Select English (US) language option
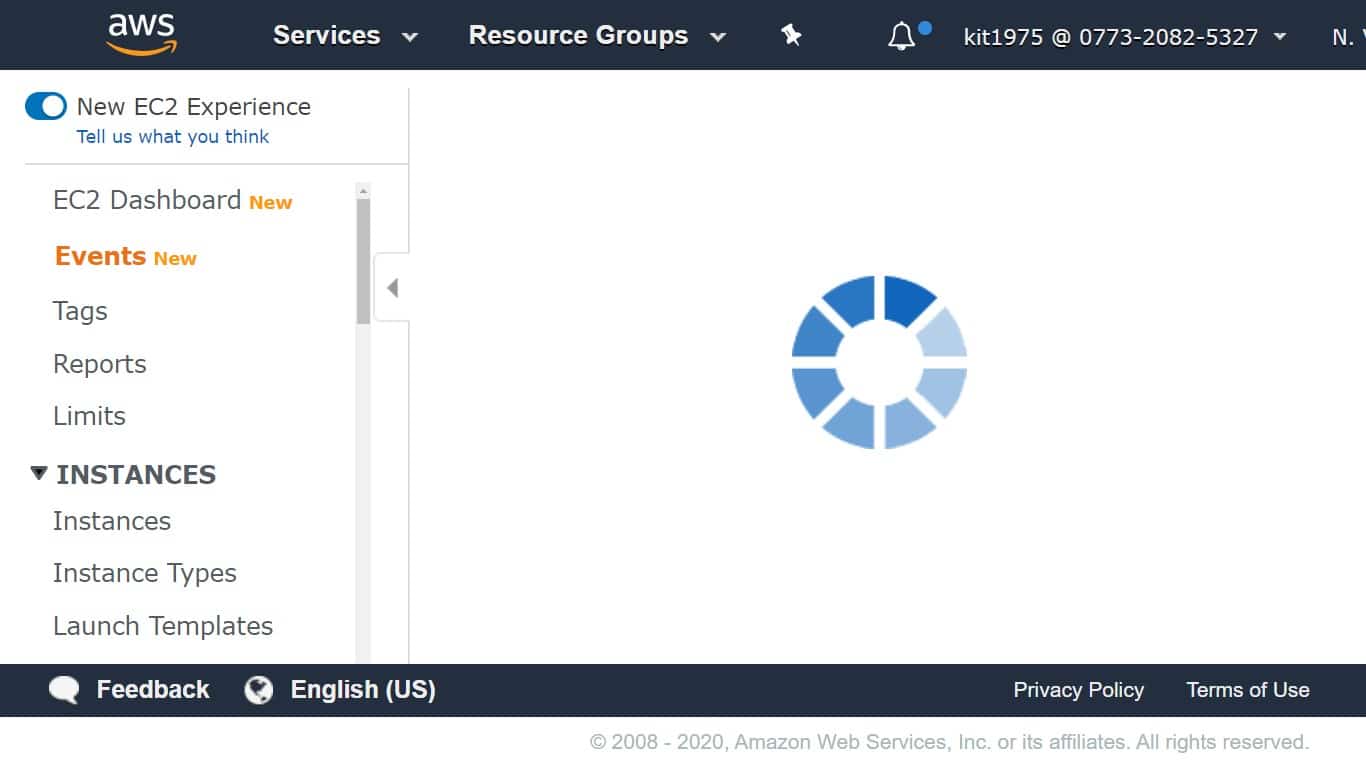 click(363, 690)
